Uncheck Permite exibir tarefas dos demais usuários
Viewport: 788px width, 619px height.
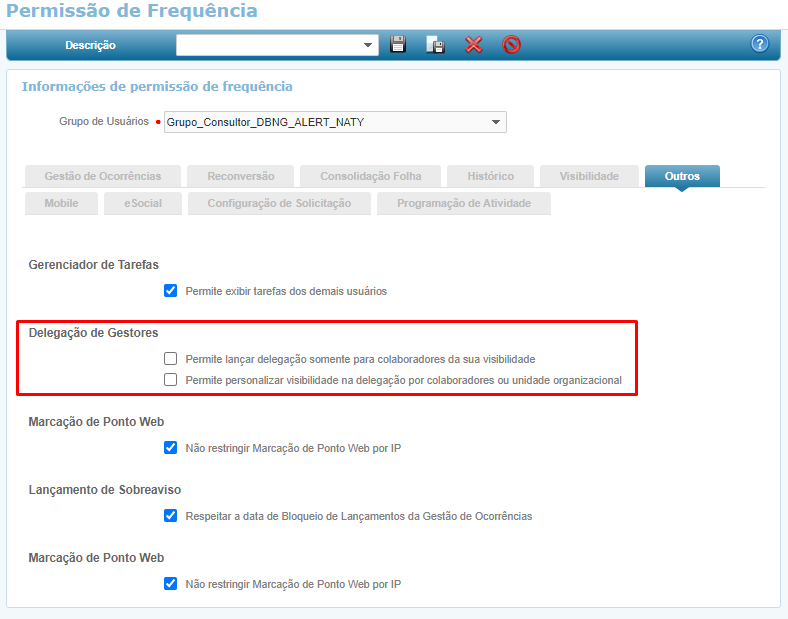(x=170, y=291)
